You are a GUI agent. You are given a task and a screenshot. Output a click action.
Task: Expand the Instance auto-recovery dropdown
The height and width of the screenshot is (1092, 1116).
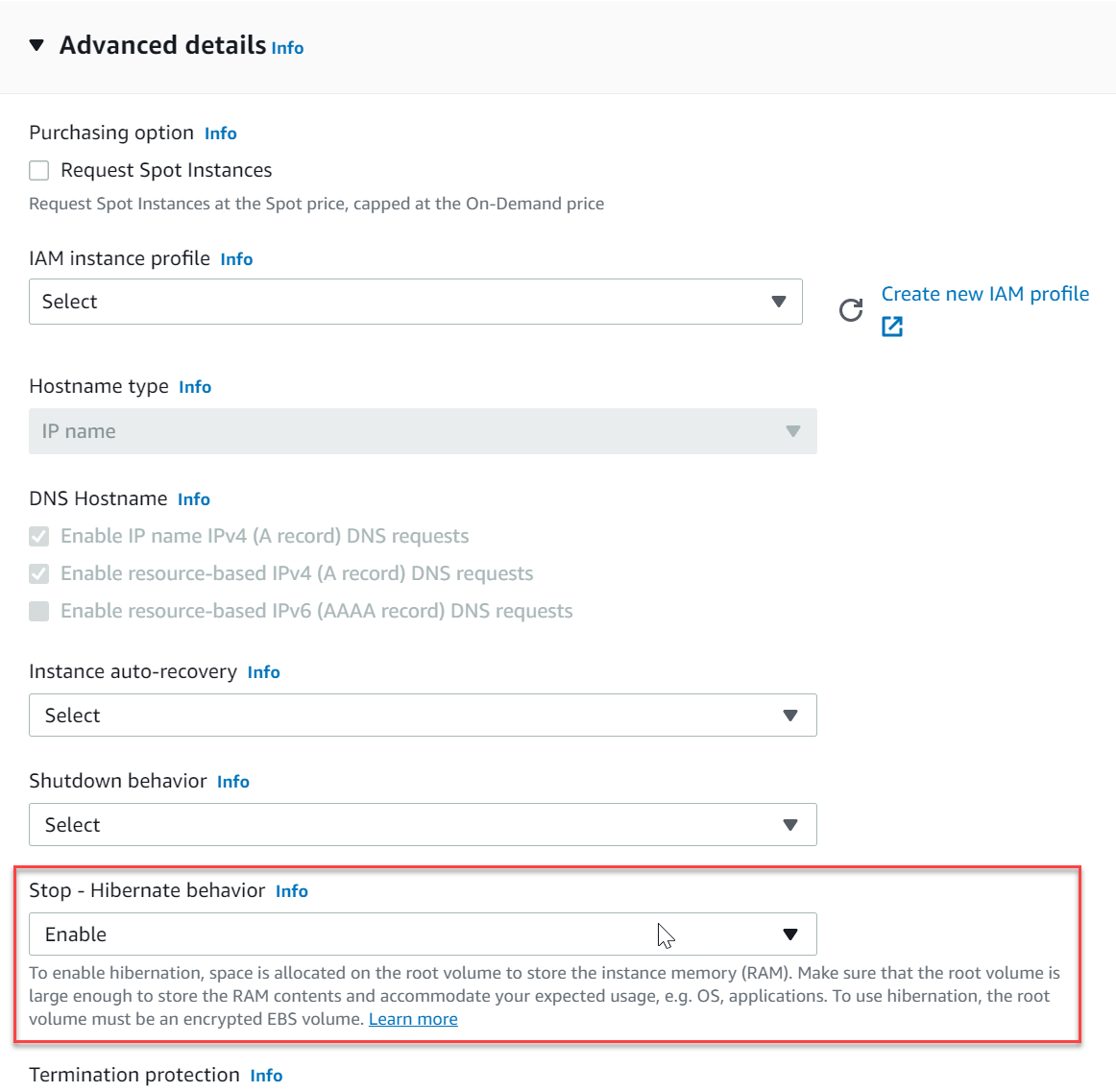423,716
